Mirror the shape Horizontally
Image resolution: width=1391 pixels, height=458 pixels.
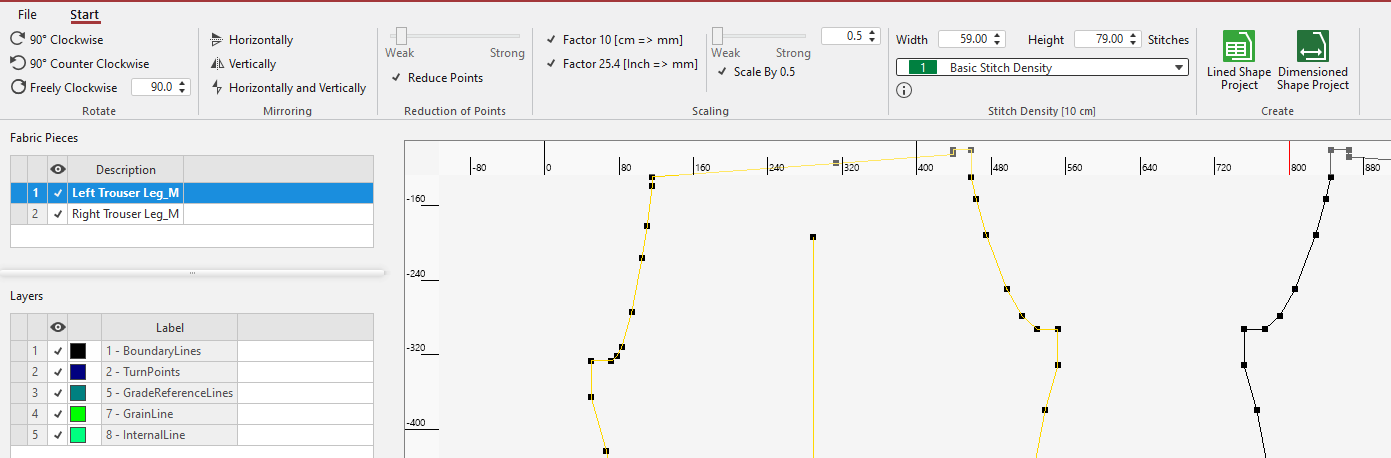tap(260, 40)
